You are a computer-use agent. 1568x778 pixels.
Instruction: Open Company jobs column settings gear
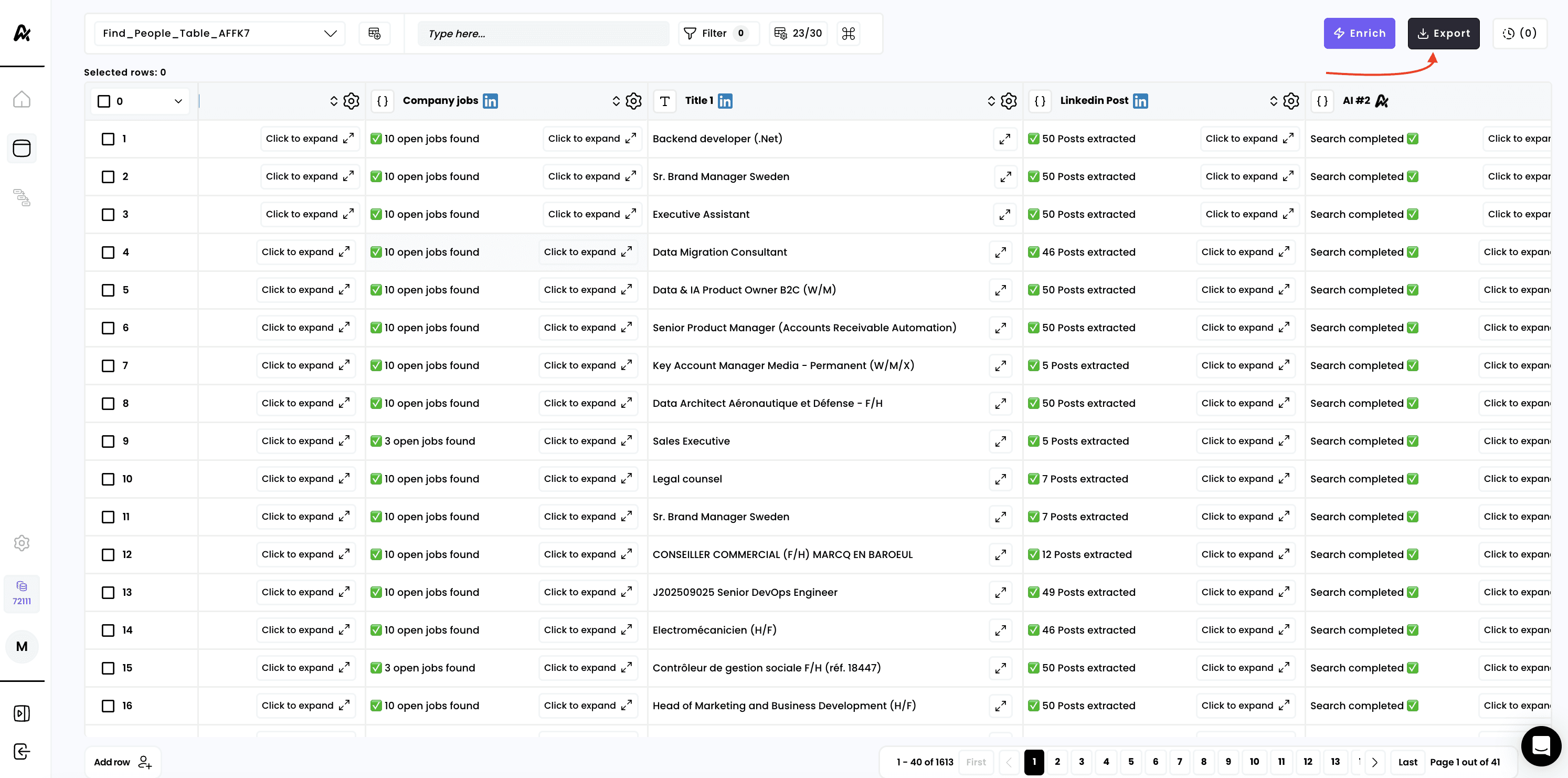(x=633, y=101)
